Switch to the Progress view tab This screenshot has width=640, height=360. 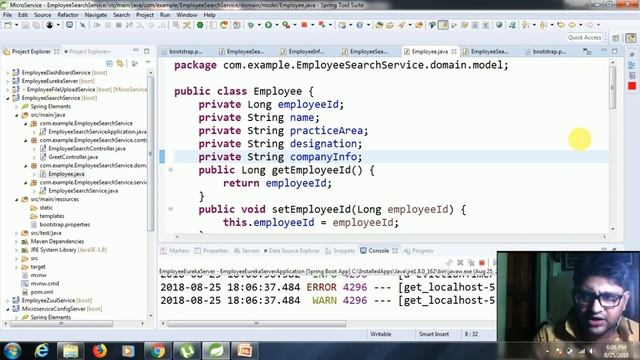click(419, 251)
